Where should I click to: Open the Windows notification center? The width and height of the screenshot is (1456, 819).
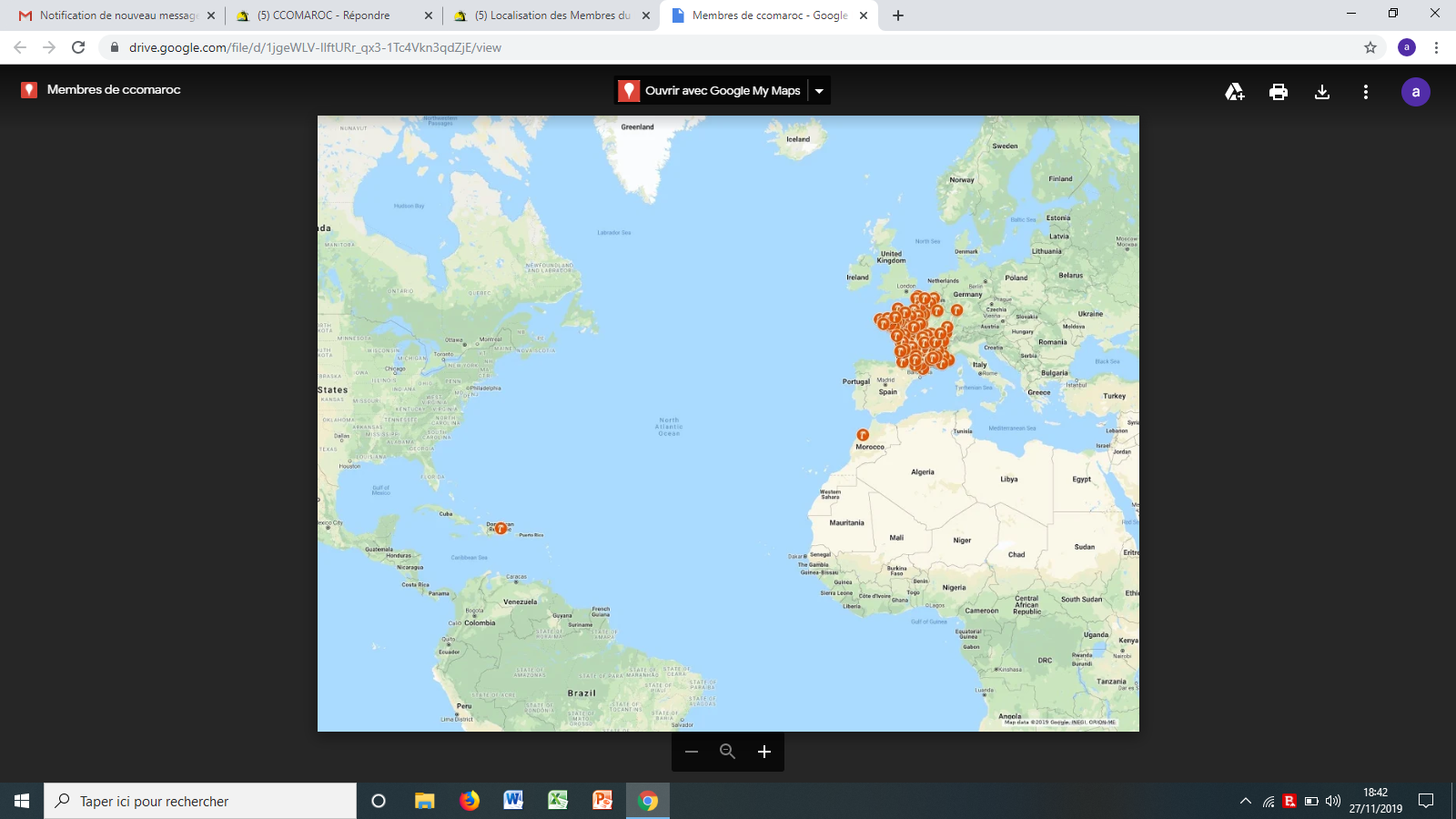click(1426, 801)
